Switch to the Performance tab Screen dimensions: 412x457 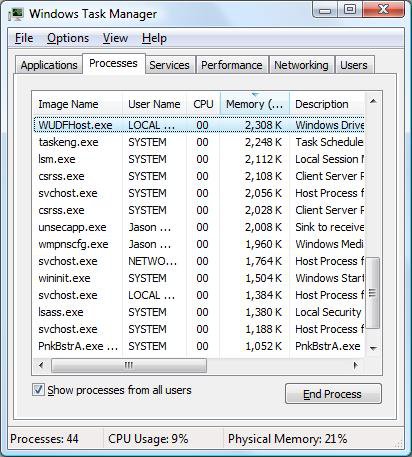click(x=232, y=65)
